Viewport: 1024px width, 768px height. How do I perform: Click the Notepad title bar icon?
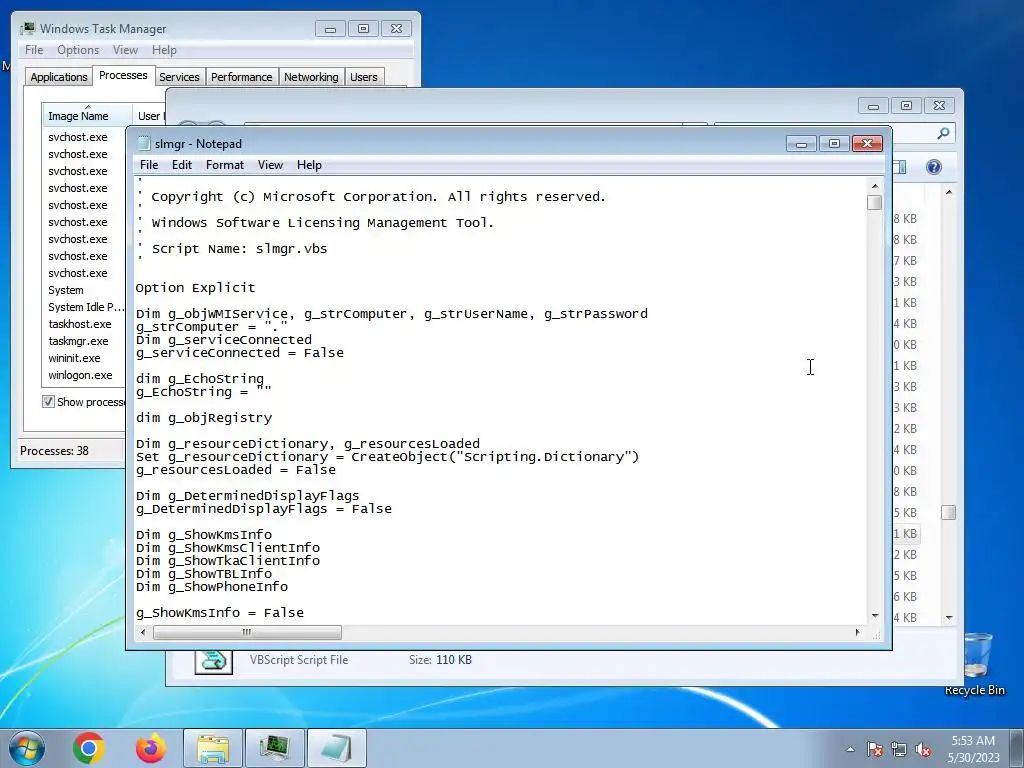coord(144,144)
